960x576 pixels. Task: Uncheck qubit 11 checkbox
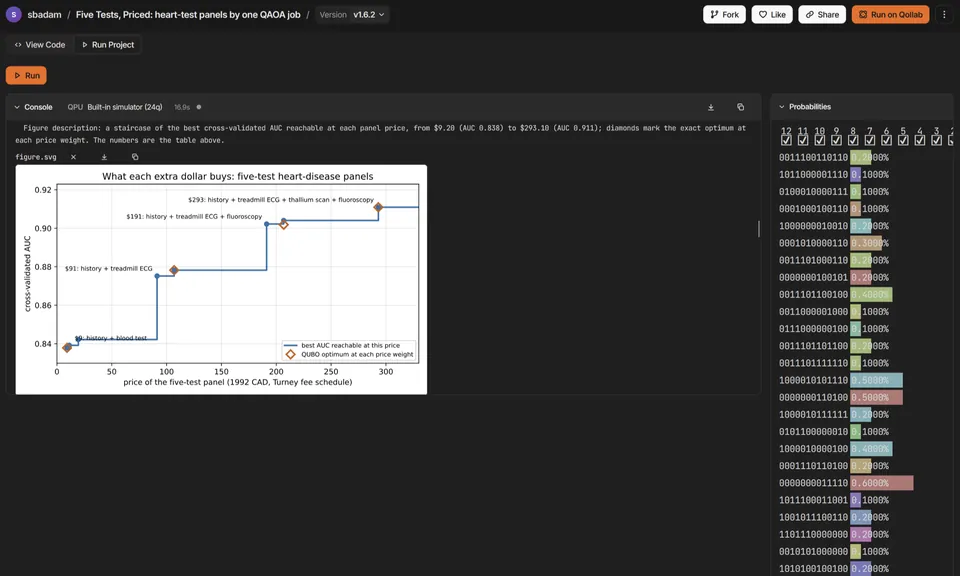coord(803,140)
